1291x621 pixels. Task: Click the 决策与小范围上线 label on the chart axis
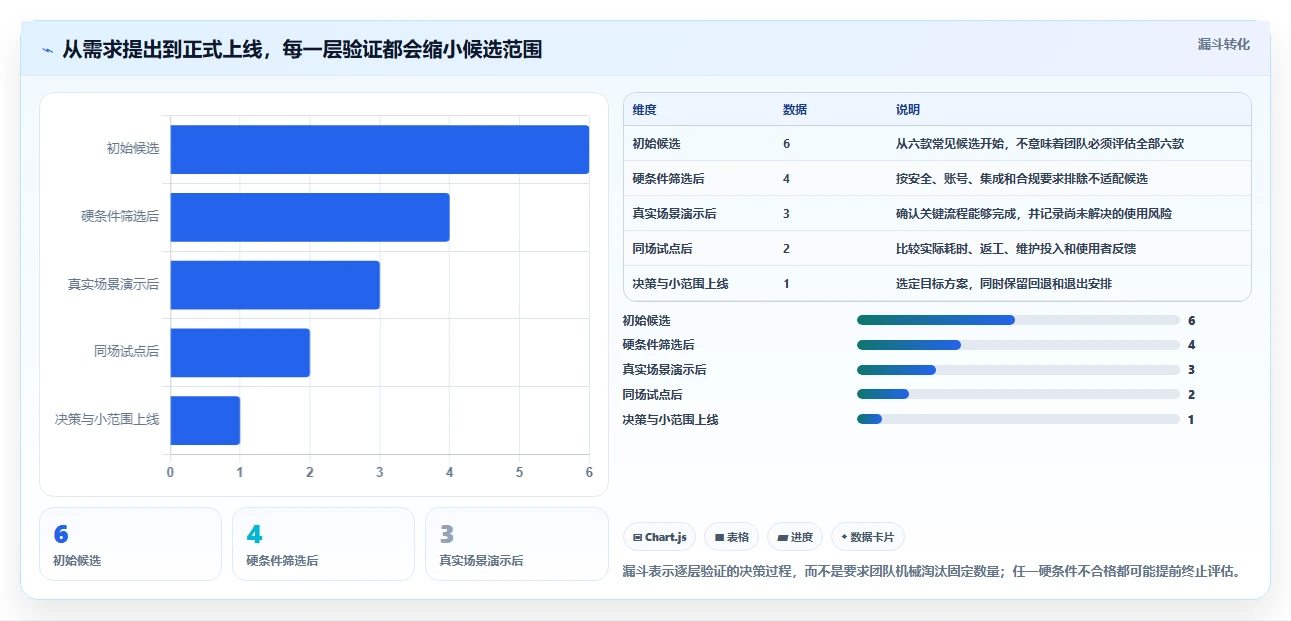pos(107,420)
